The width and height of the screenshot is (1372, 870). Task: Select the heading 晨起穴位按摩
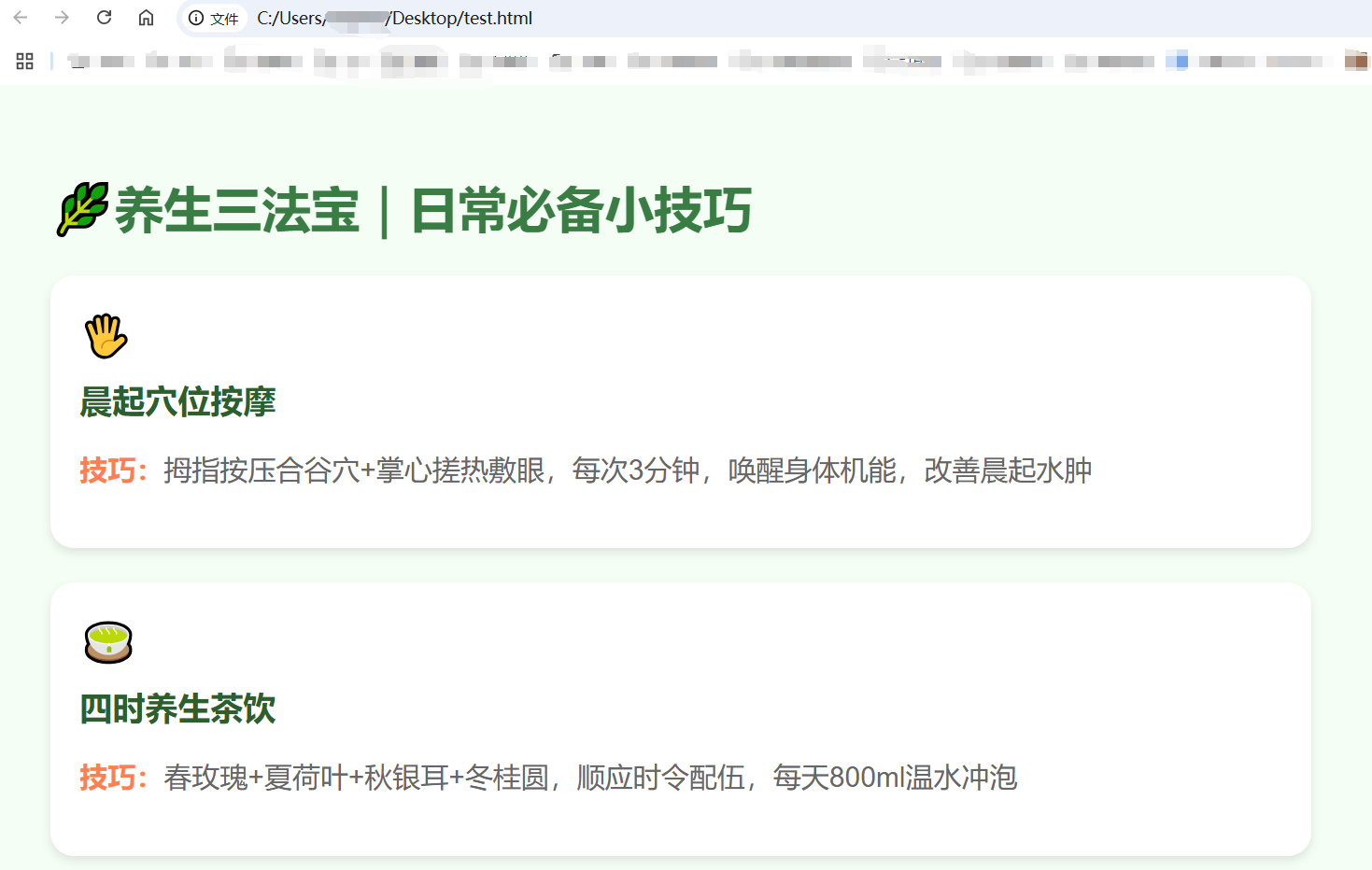[x=177, y=402]
